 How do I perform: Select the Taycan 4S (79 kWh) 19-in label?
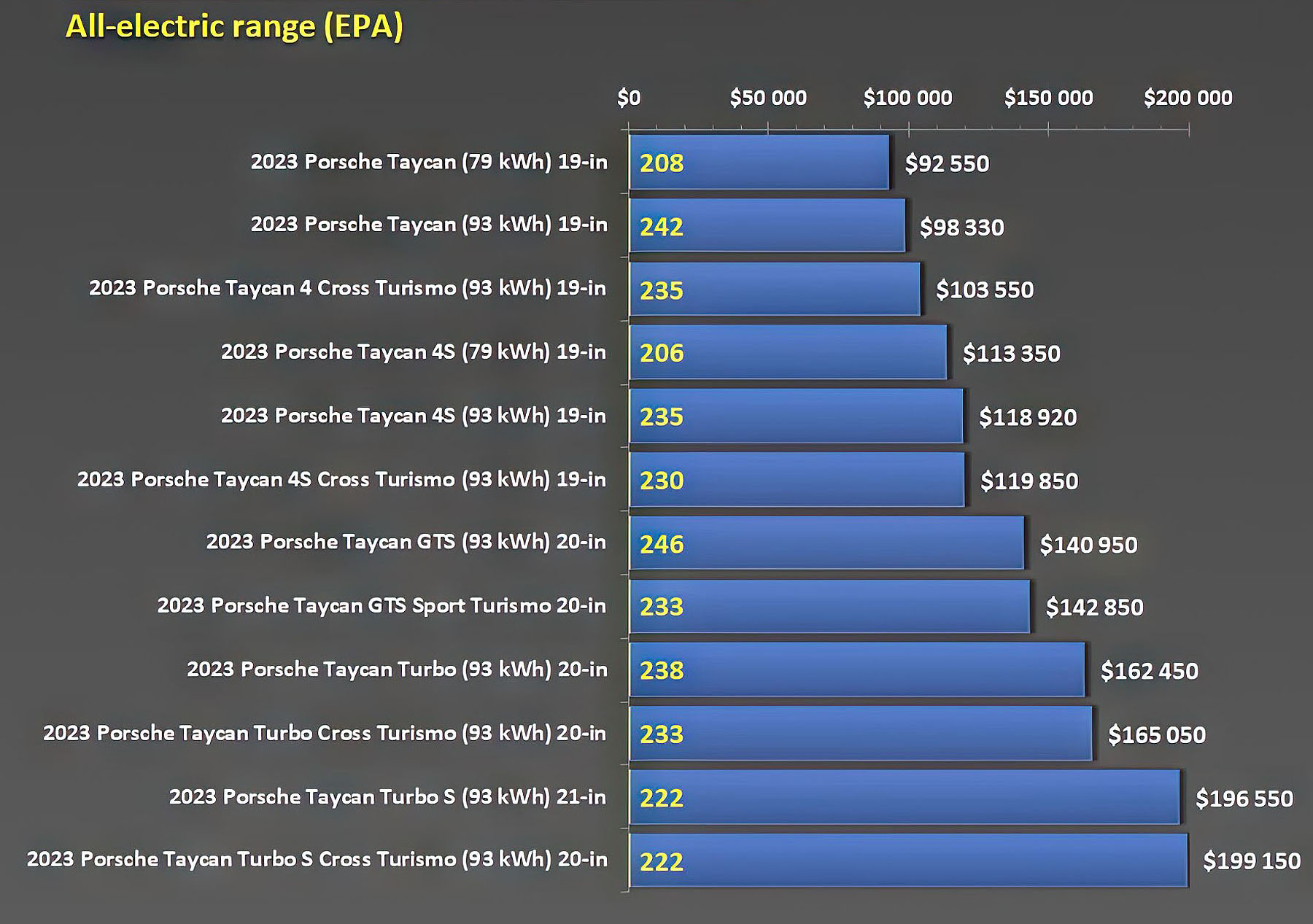pos(414,352)
